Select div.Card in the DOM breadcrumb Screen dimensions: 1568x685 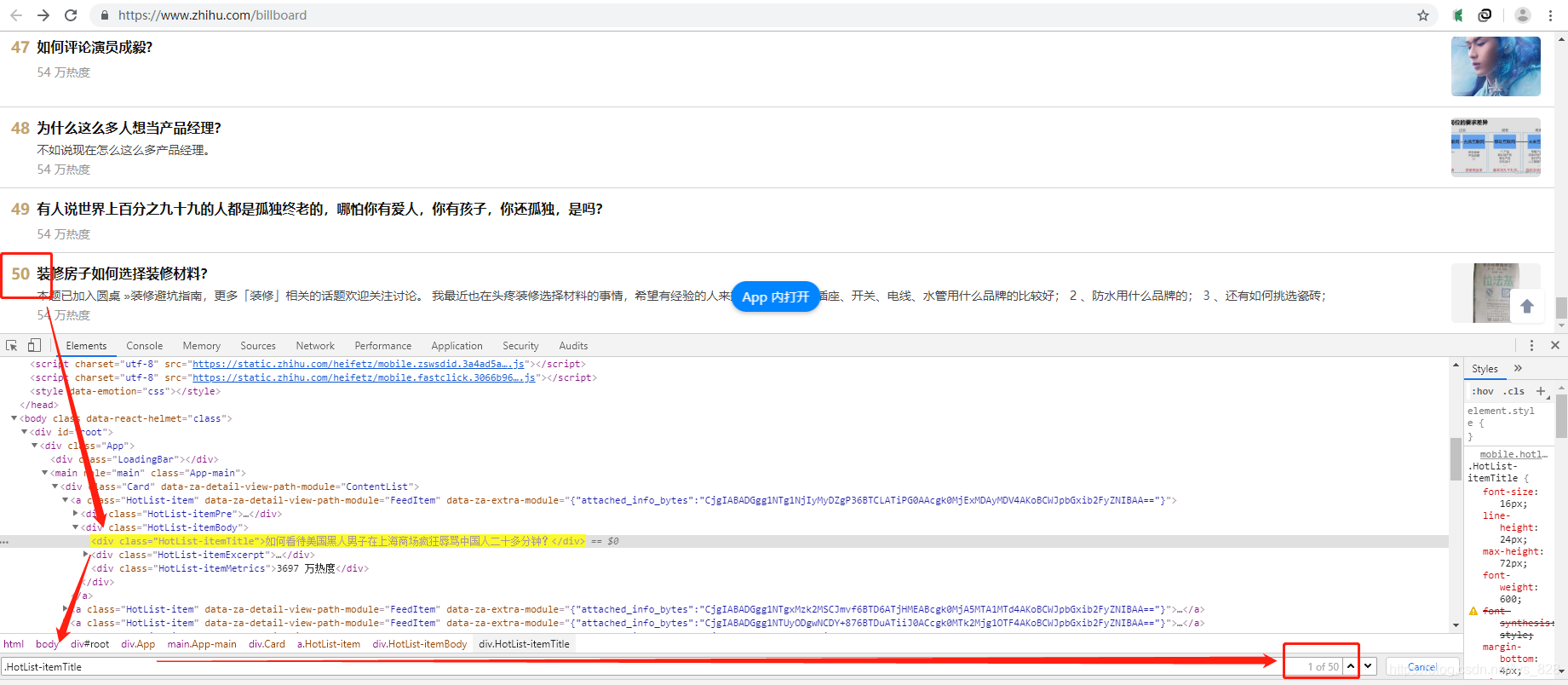click(267, 644)
